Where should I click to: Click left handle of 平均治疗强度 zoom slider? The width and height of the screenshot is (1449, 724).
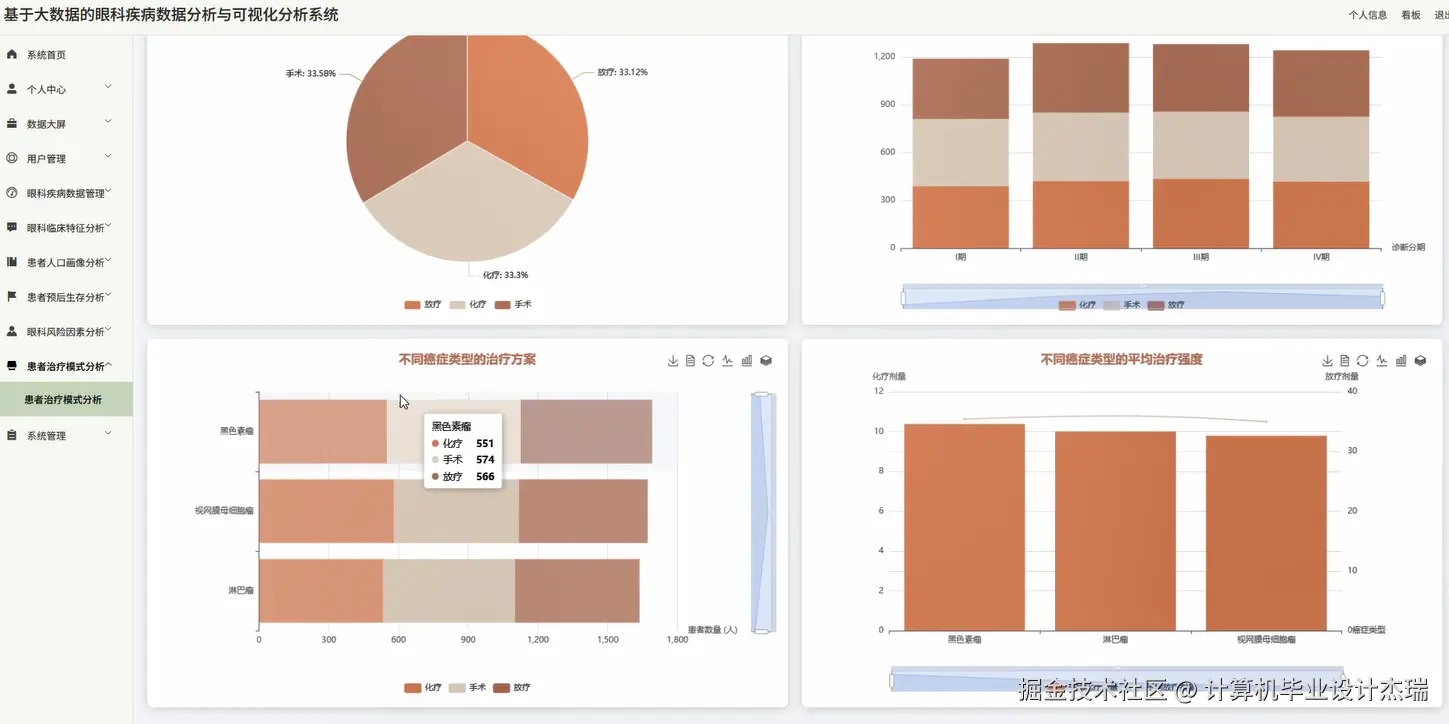click(x=891, y=681)
